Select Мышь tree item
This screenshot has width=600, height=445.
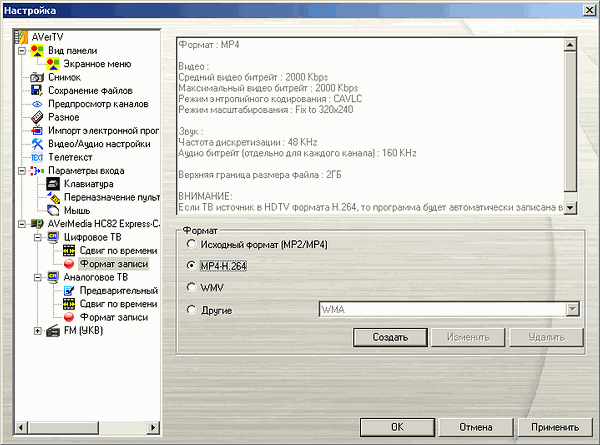[x=77, y=210]
